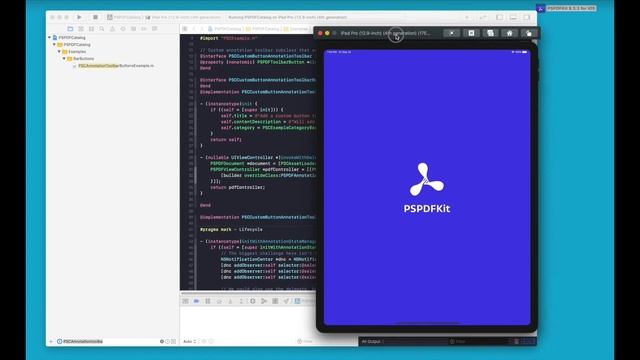Open the Find navigator magnifier icon

(102, 29)
